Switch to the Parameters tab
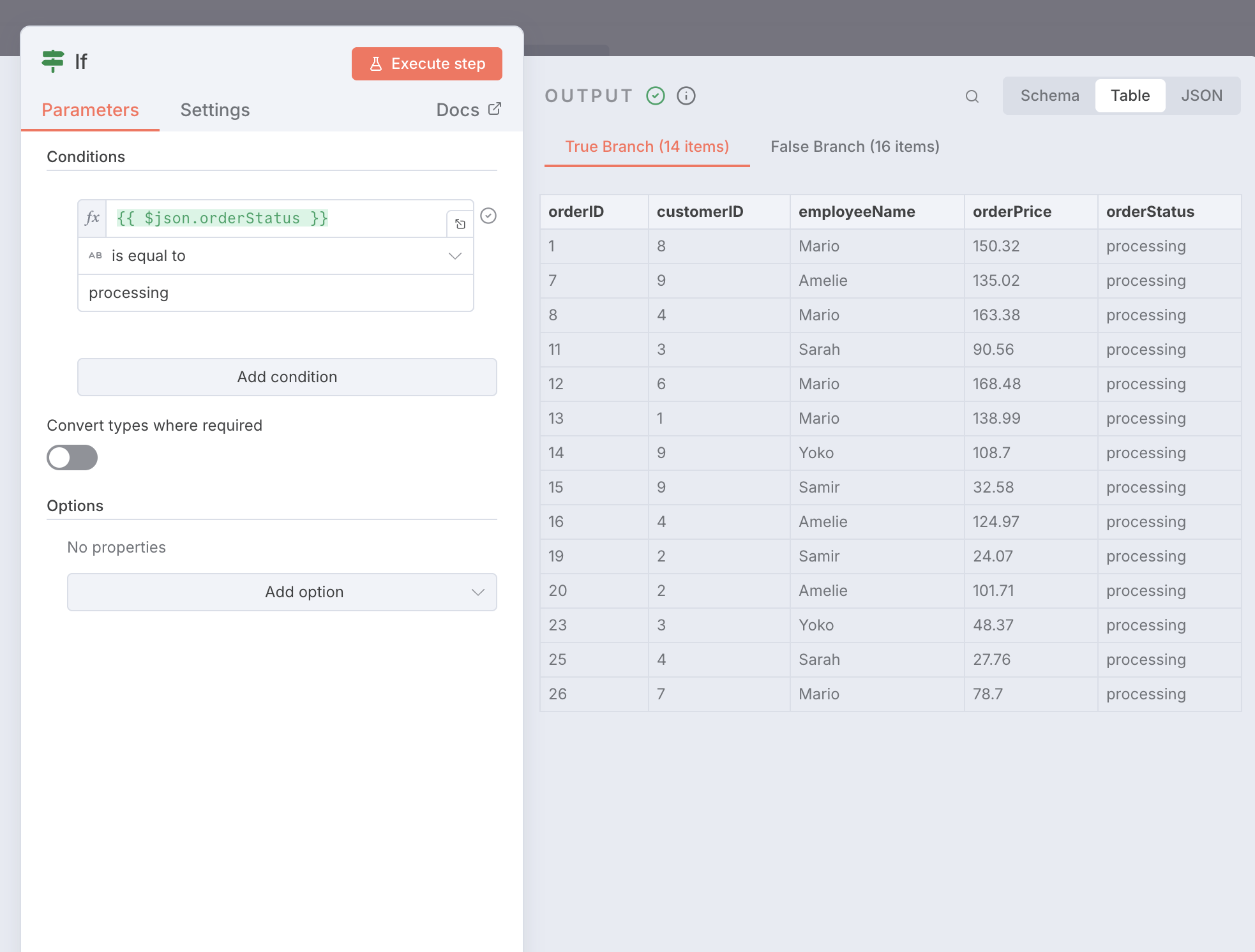 pos(90,110)
